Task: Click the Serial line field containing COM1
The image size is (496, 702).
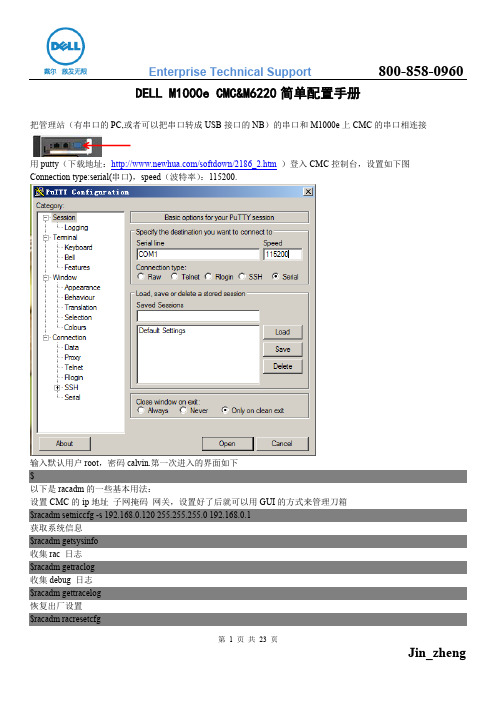Action: [x=198, y=254]
